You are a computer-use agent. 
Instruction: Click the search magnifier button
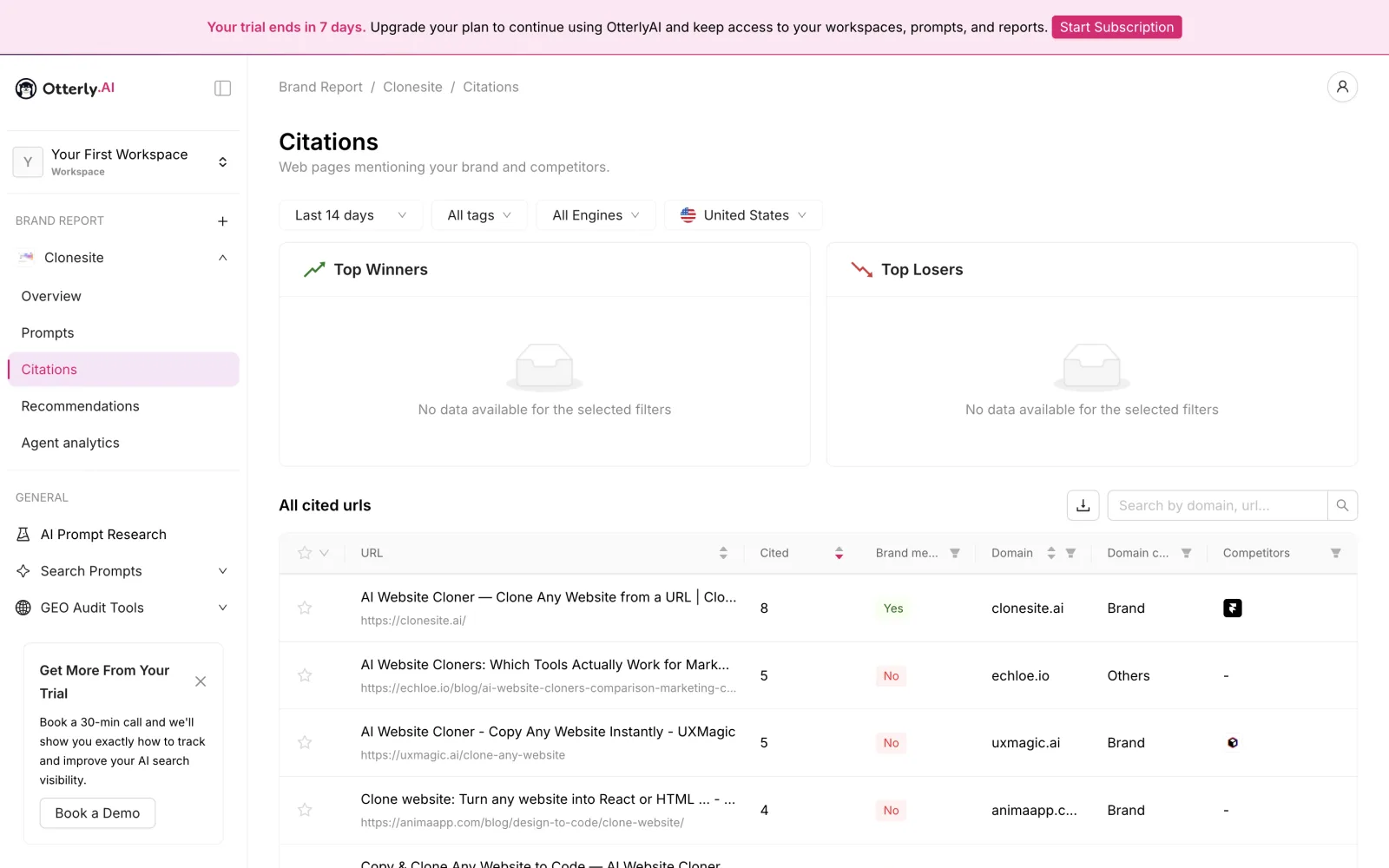(1342, 505)
